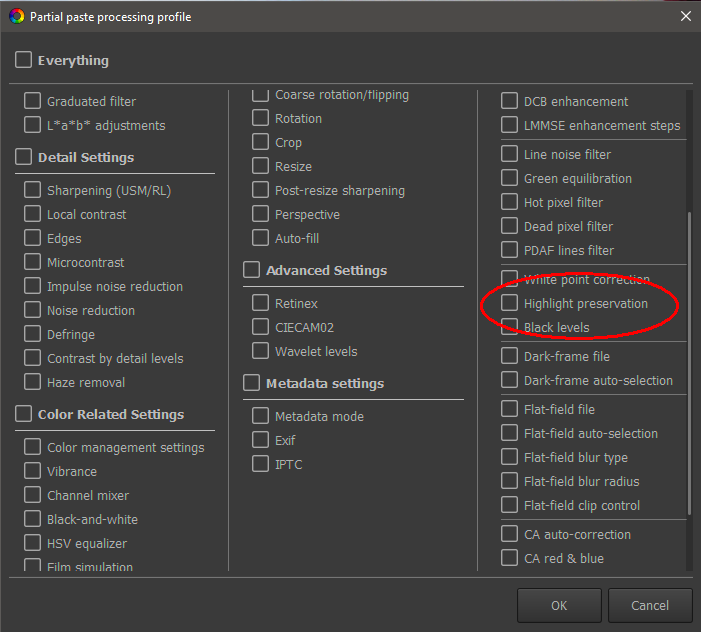Check Black-and-white box

(x=32, y=519)
